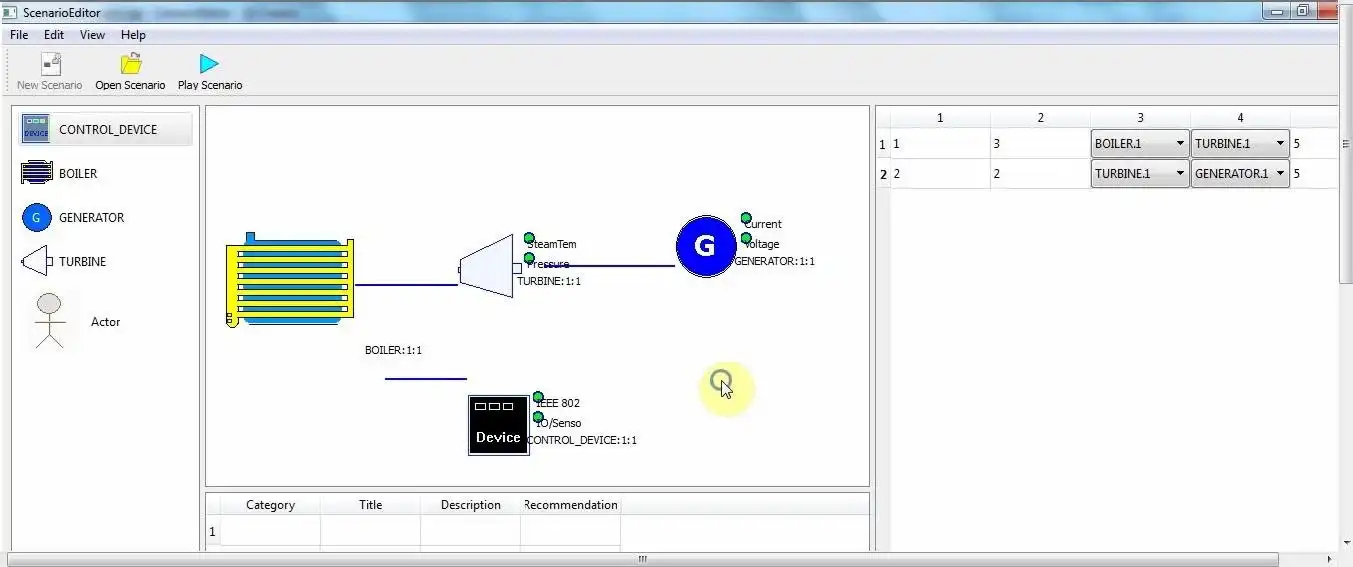Select the Actor stick figure

coord(49,320)
